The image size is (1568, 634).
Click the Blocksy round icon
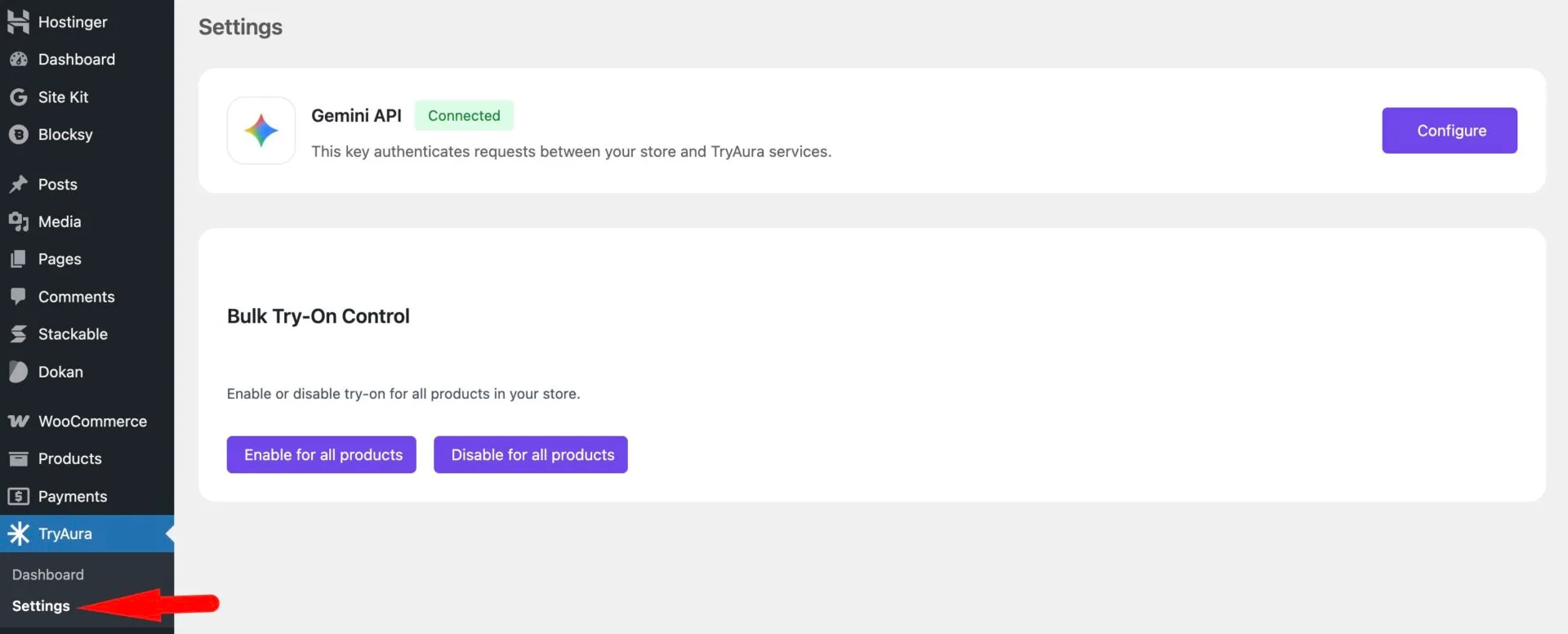18,135
